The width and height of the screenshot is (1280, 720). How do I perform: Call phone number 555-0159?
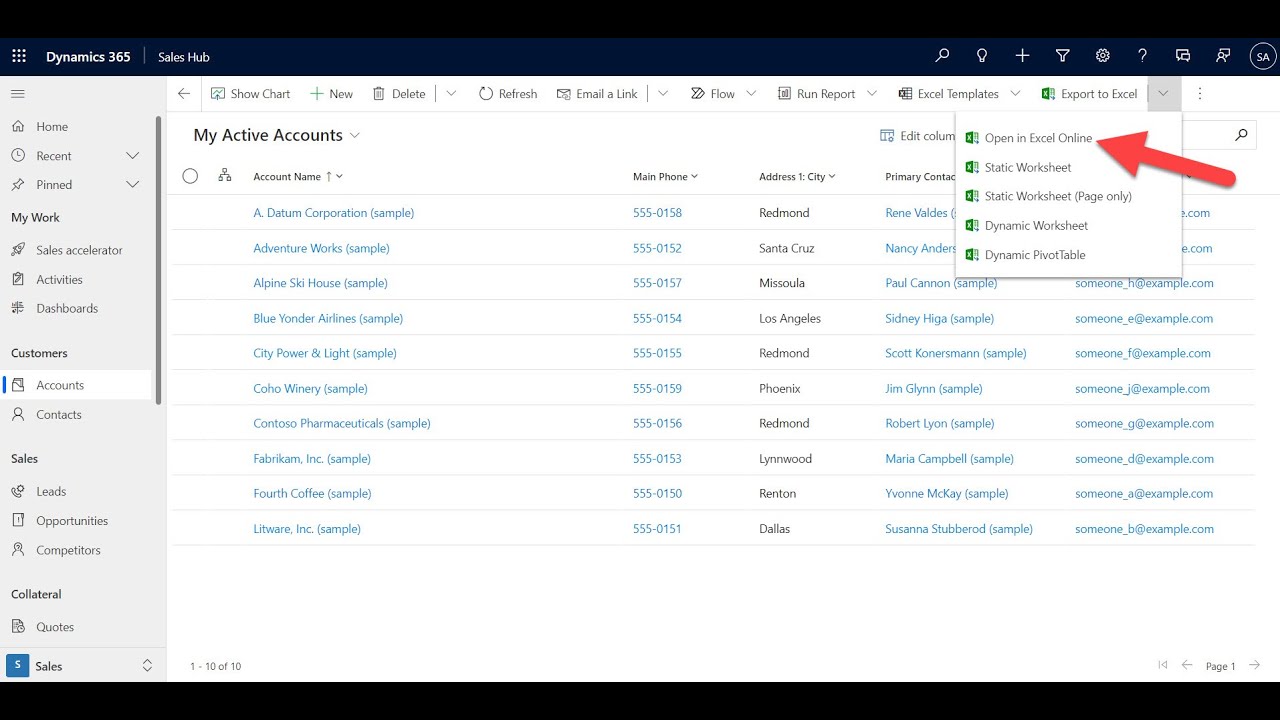657,388
